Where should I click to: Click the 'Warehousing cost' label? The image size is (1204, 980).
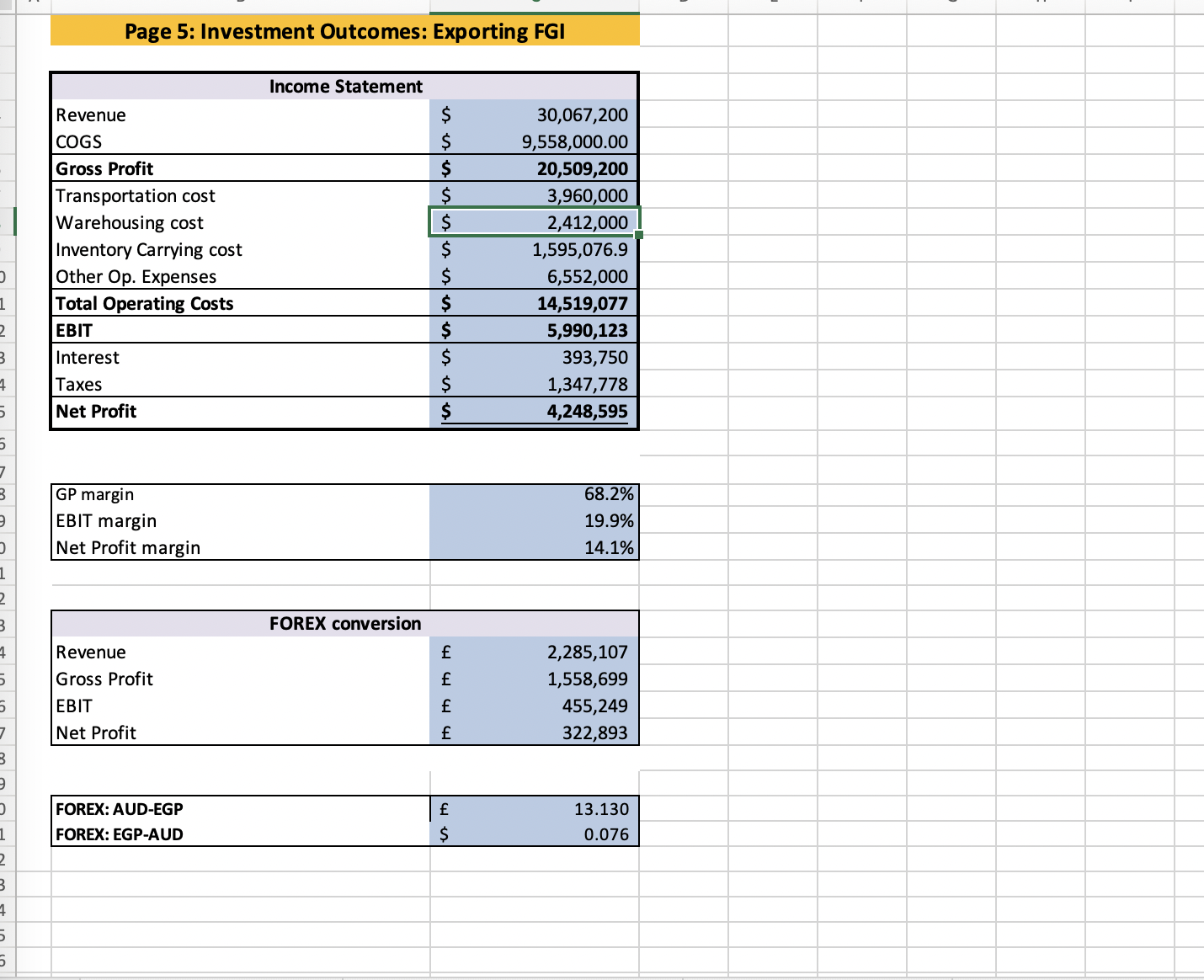130,223
